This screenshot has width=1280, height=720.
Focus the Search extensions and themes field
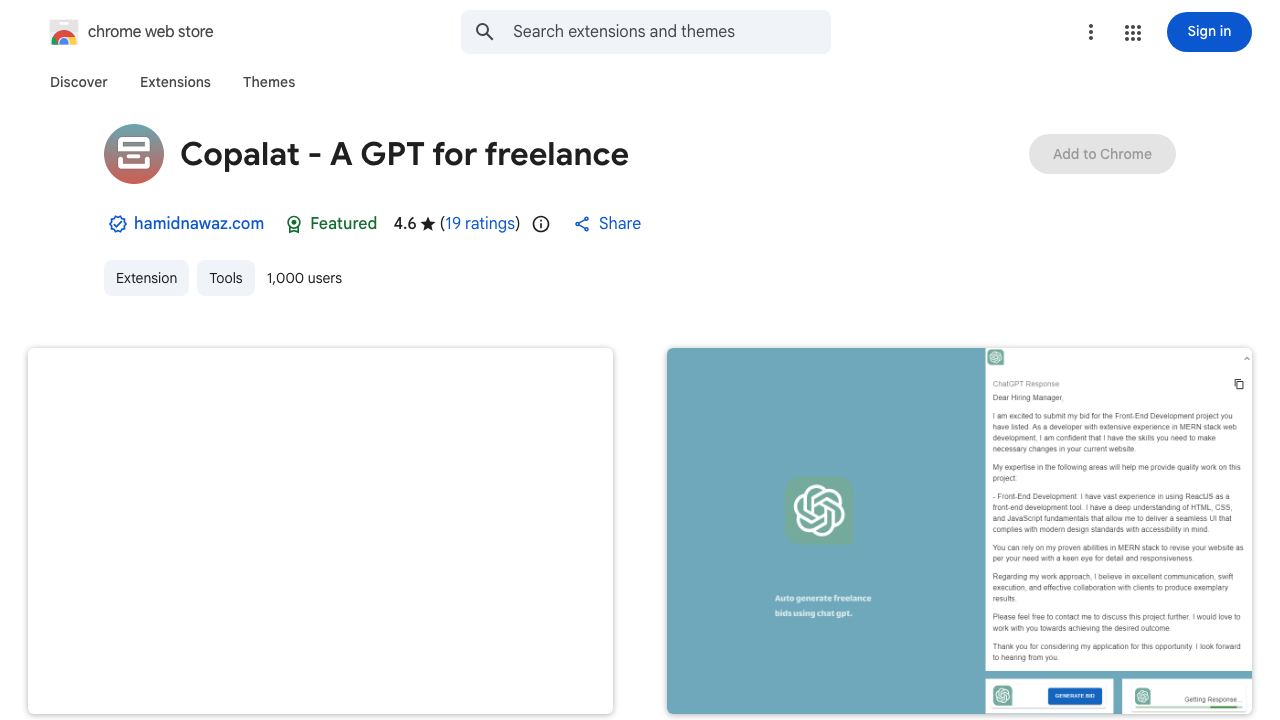pos(646,32)
